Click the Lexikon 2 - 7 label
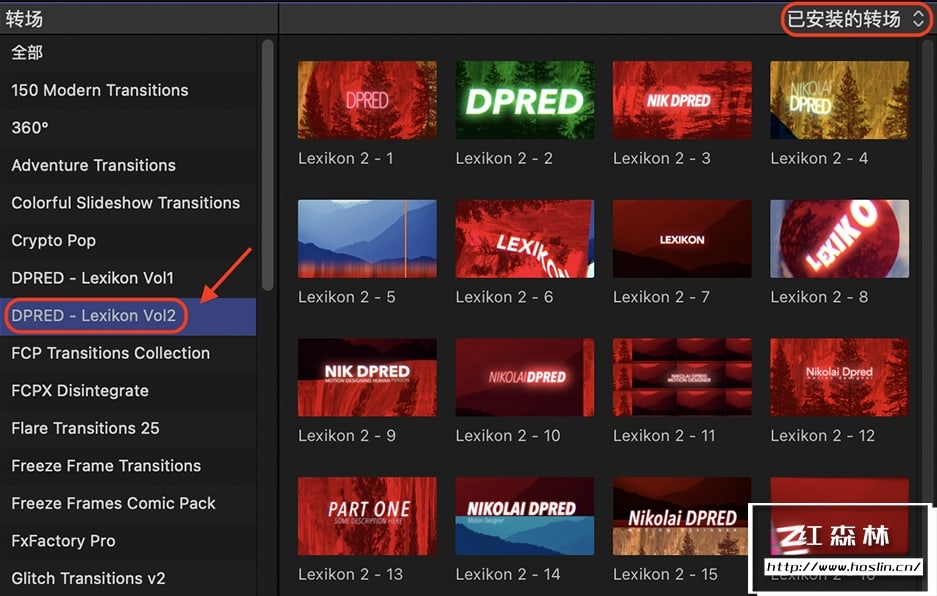 (x=661, y=297)
